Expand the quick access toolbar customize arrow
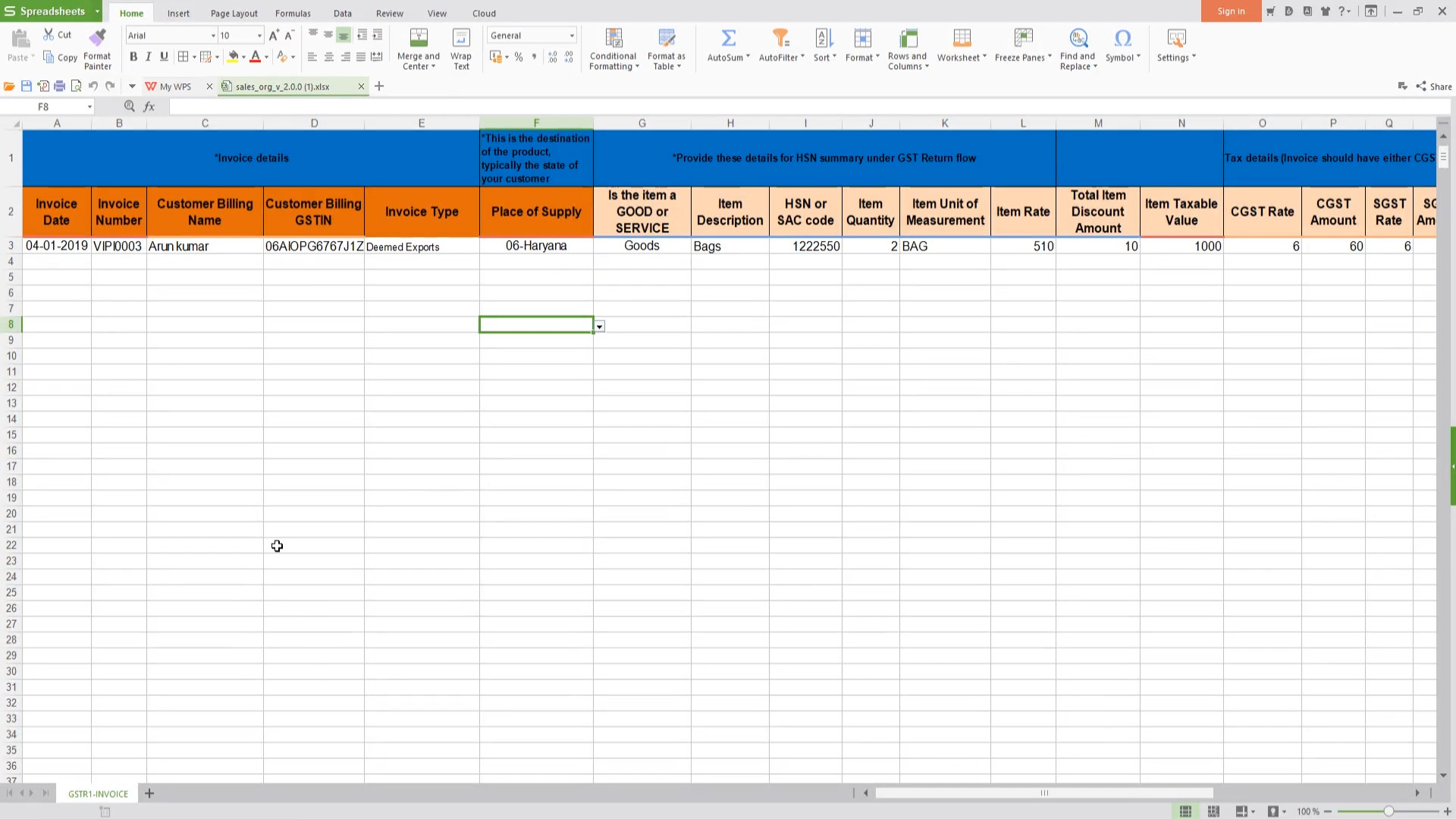Image resolution: width=1456 pixels, height=819 pixels. [x=132, y=86]
